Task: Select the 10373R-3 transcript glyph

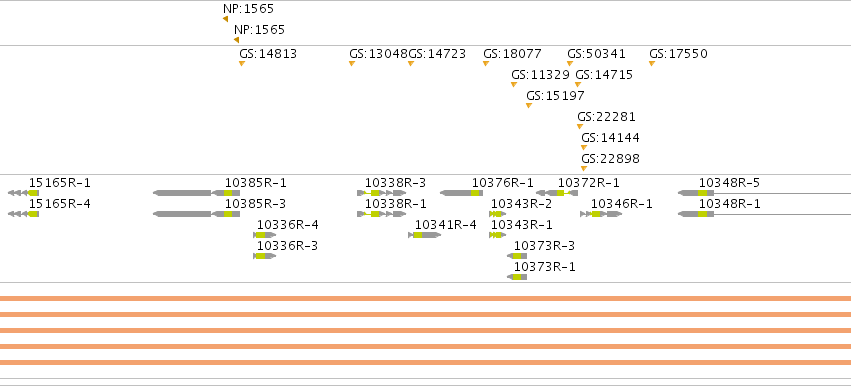Action: (x=517, y=256)
